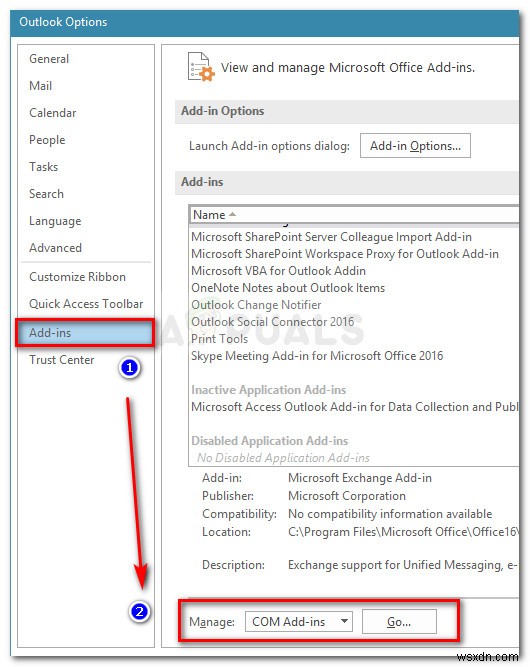Select OneNote Notes about Outlook Items
The image size is (530, 667).
288,288
